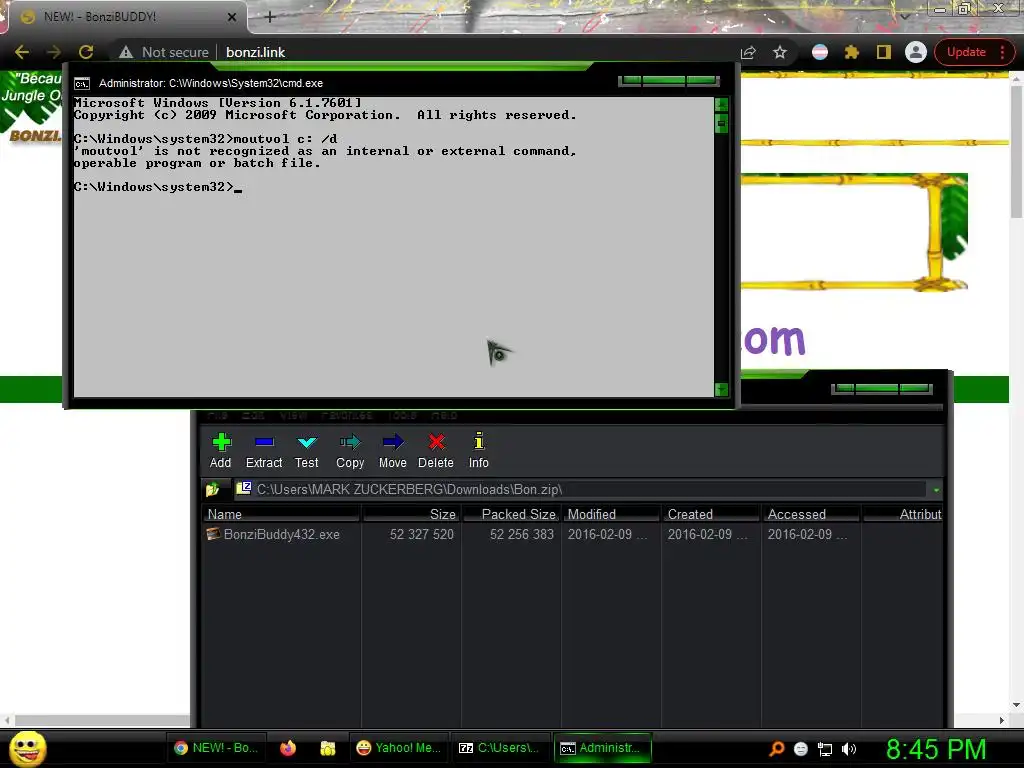
Task: Click the 8:45 PM clock
Action: click(936, 749)
